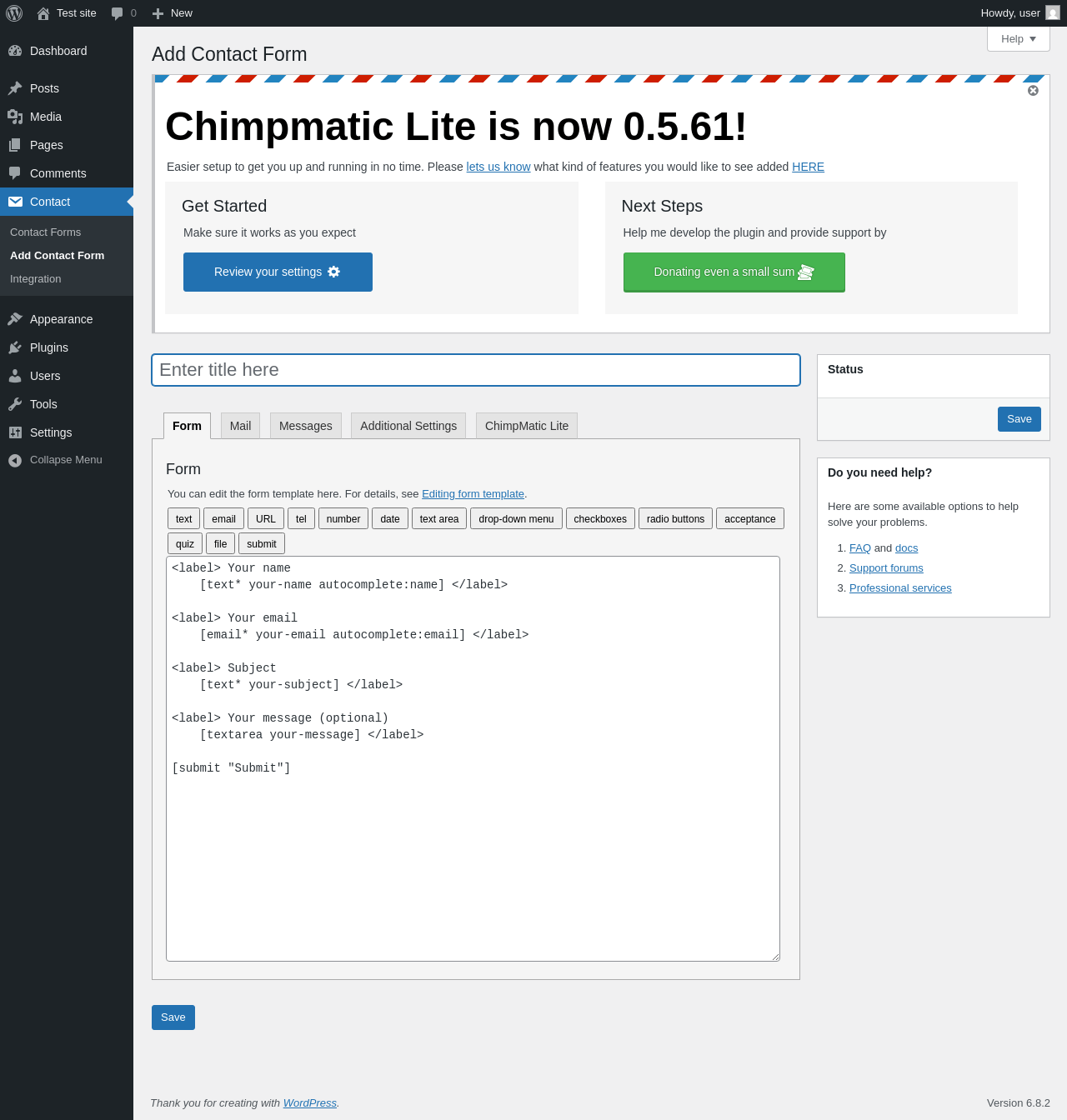Click the New label in the admin bar

(x=182, y=13)
